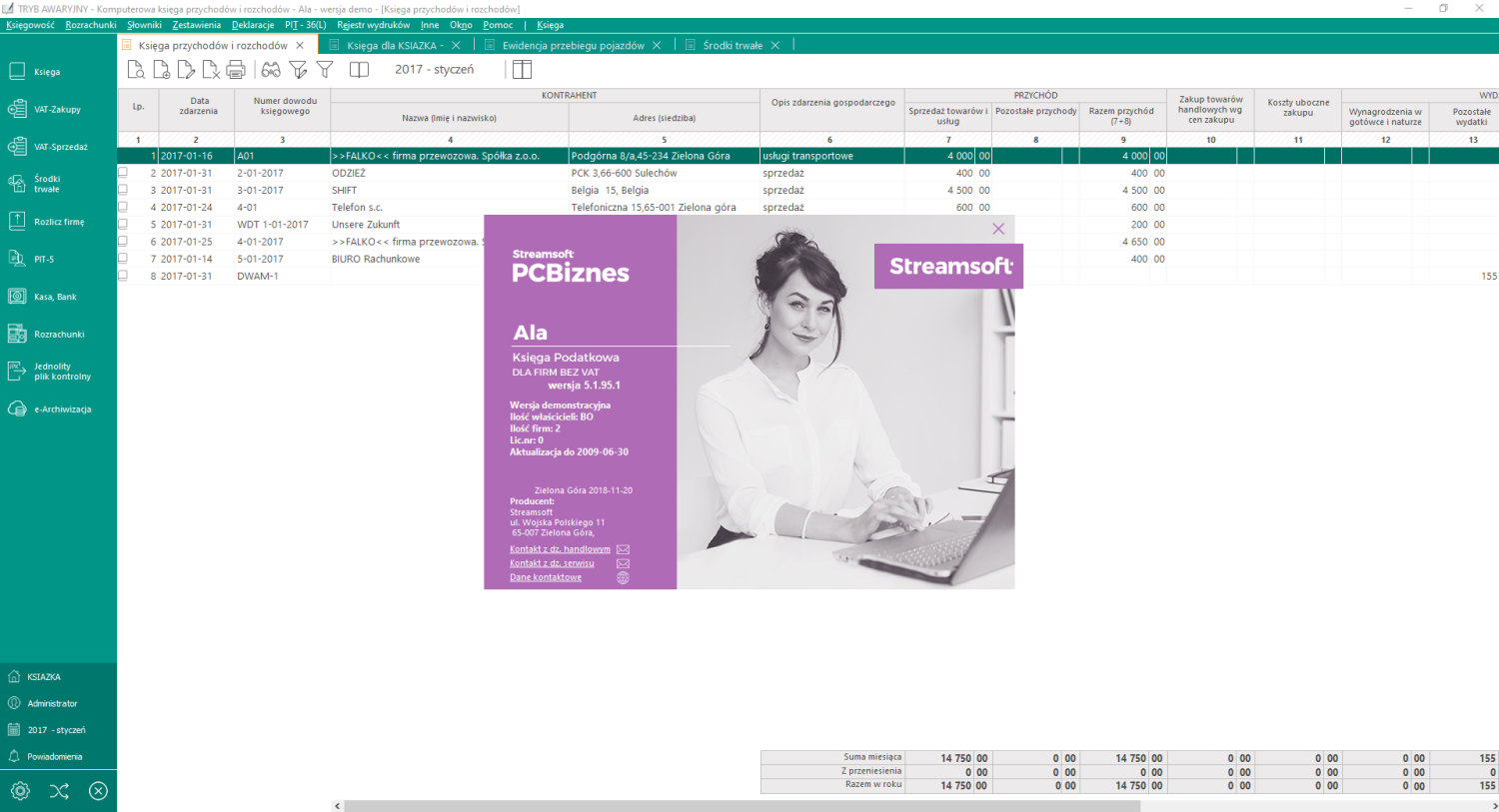The height and width of the screenshot is (812, 1499).
Task: Click the KSIAZKA company entry in sidebar
Action: click(x=44, y=676)
